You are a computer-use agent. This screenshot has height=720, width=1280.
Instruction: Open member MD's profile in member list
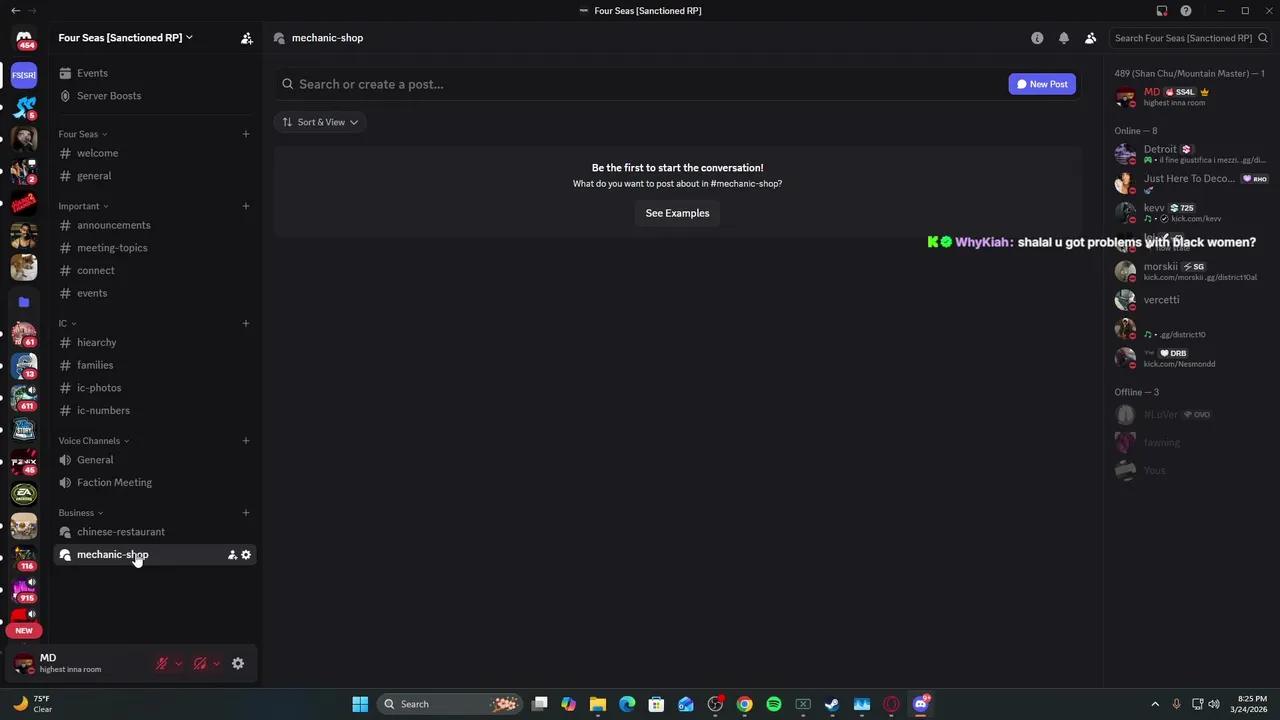tap(1190, 97)
